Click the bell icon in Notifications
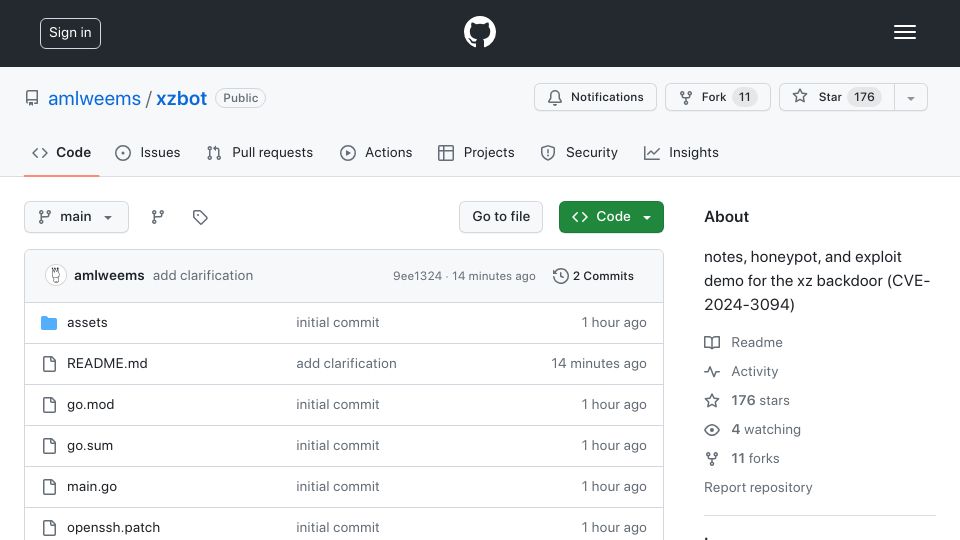960x540 pixels. click(x=555, y=97)
